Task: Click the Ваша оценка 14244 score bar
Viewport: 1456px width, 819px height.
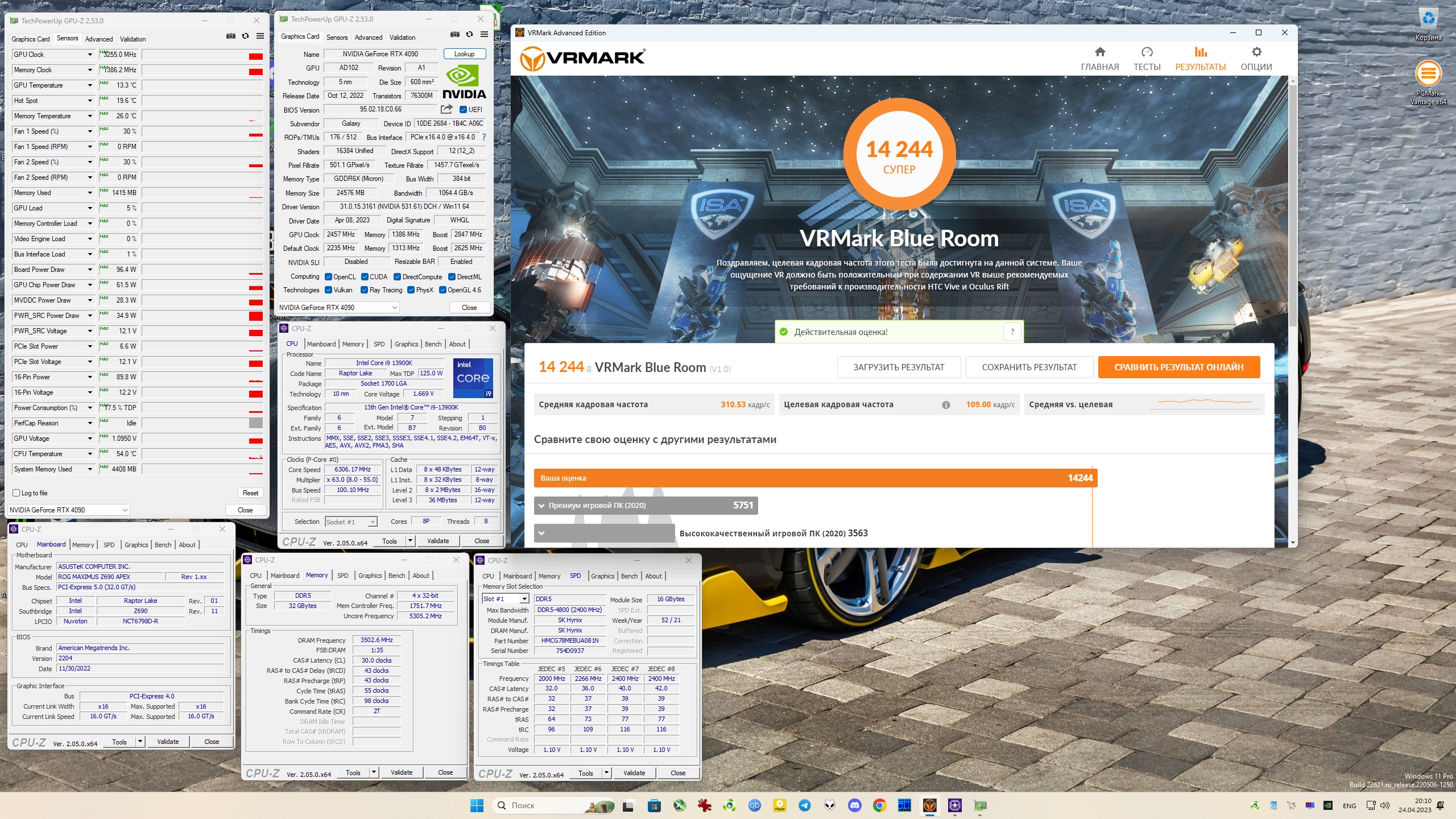Action: pos(815,478)
